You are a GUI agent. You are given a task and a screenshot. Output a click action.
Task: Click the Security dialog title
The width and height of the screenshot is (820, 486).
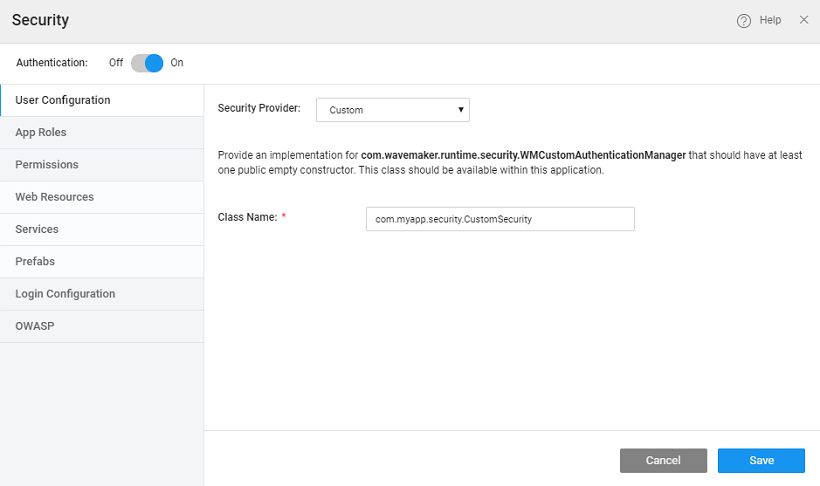point(40,20)
